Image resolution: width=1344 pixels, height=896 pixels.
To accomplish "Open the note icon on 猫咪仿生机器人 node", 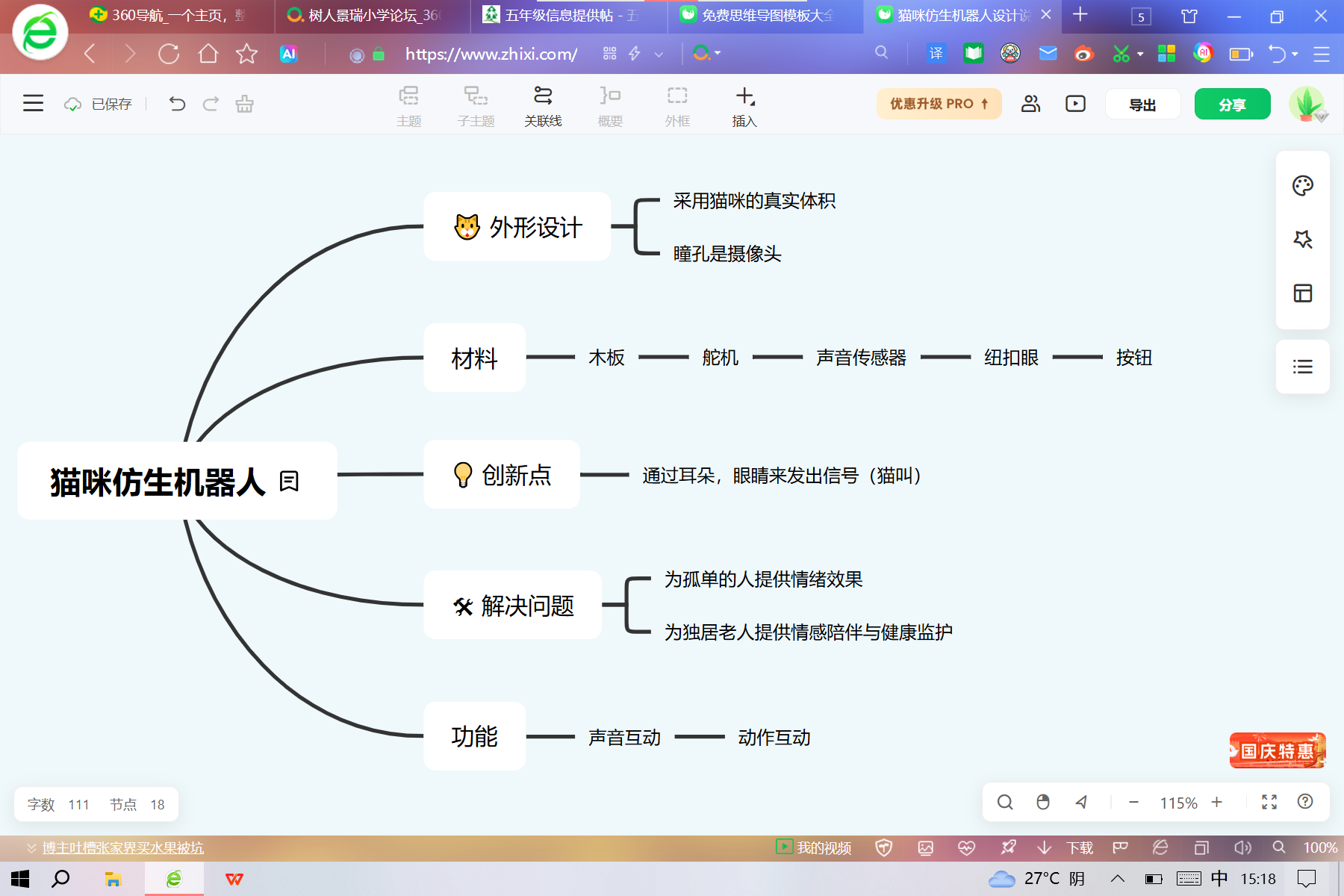I will click(289, 482).
